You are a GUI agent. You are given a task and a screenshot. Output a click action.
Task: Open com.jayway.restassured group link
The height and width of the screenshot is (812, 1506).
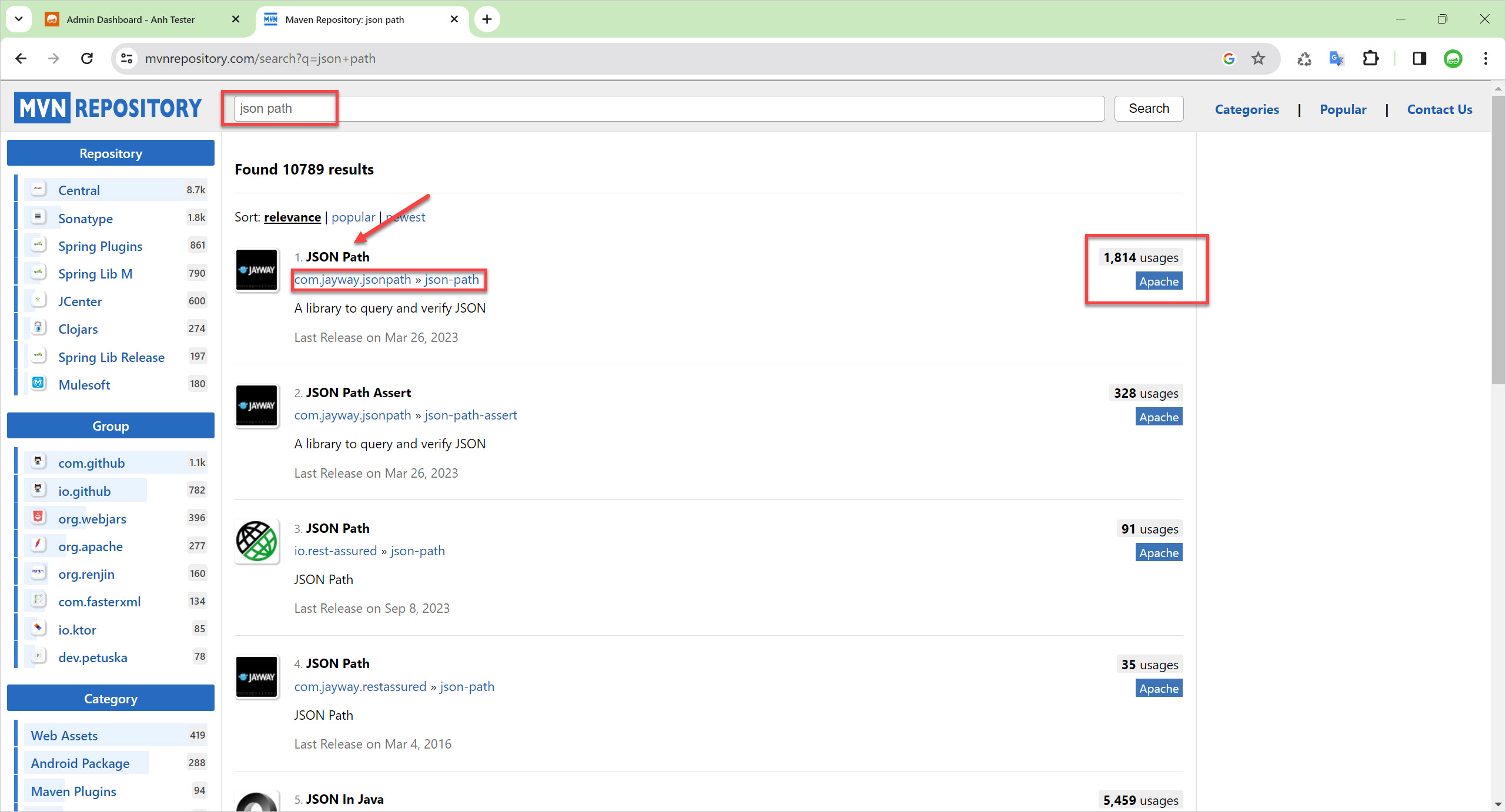click(360, 687)
